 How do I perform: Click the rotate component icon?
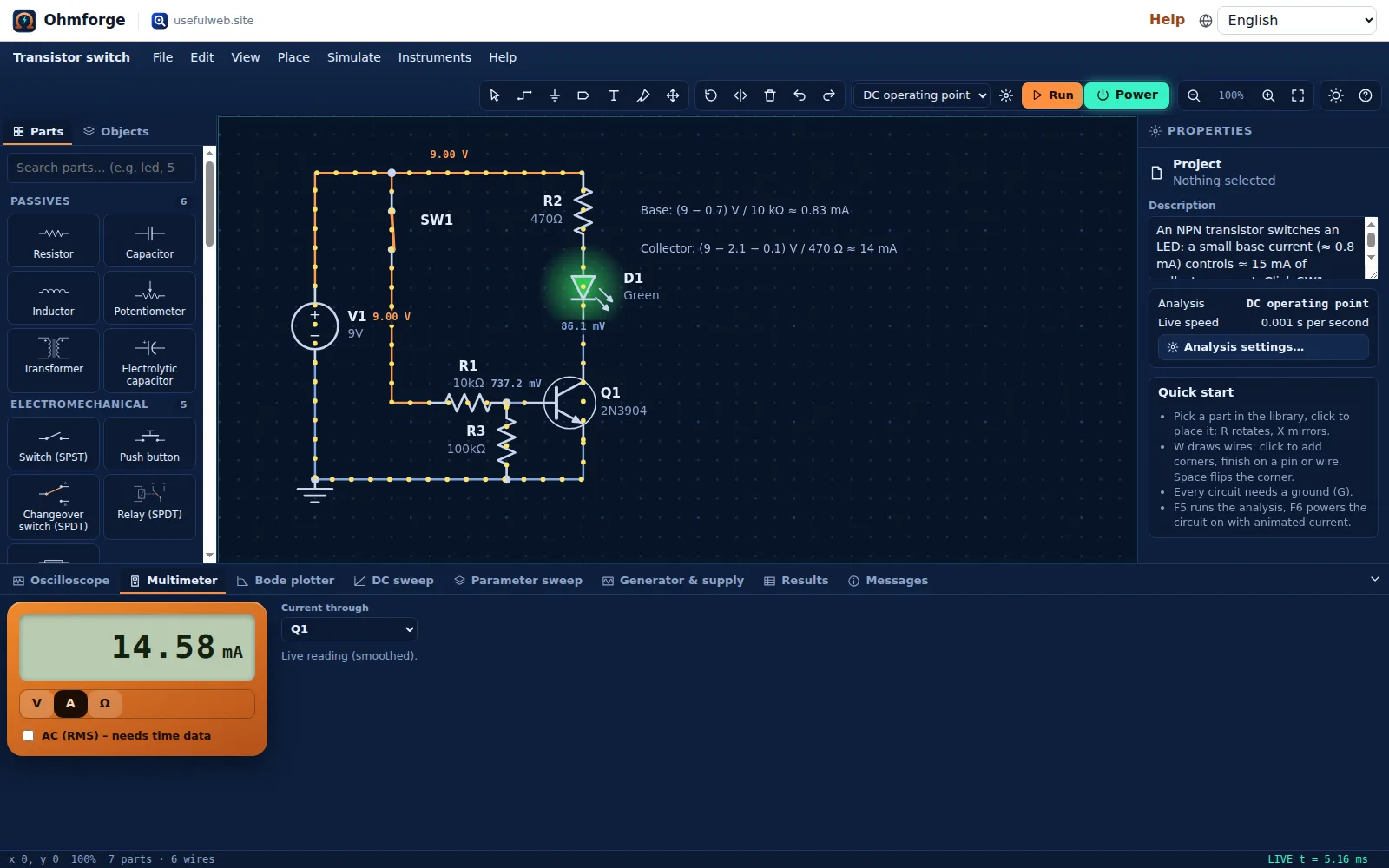pyautogui.click(x=710, y=95)
